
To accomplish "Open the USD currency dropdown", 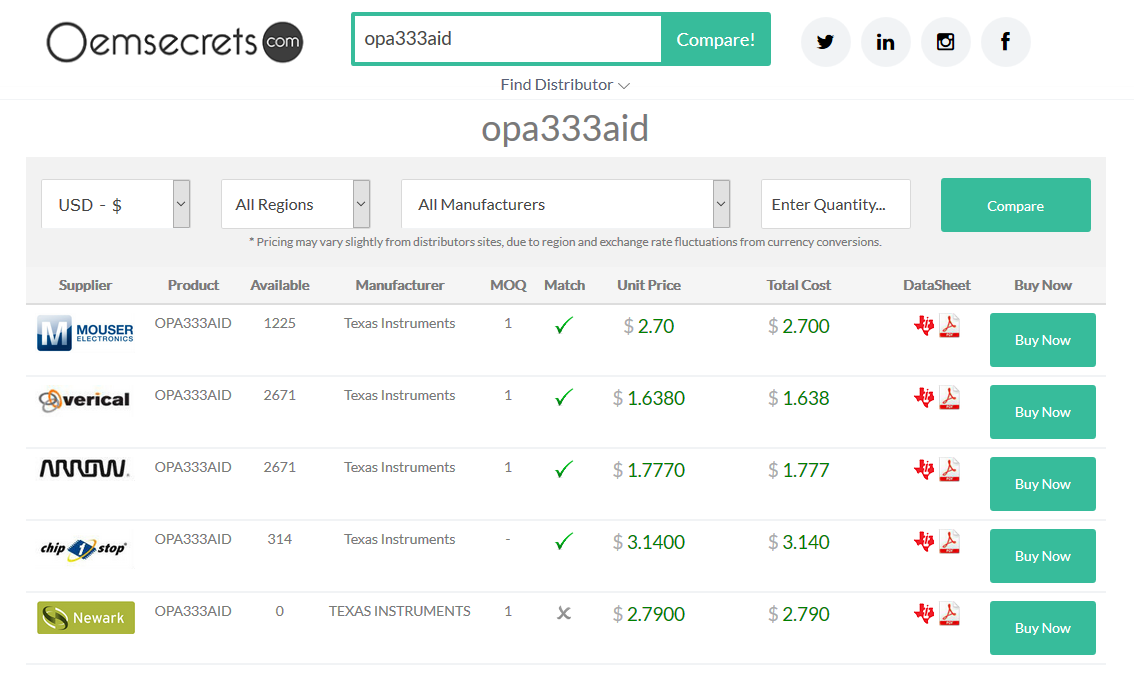I will pos(116,204).
